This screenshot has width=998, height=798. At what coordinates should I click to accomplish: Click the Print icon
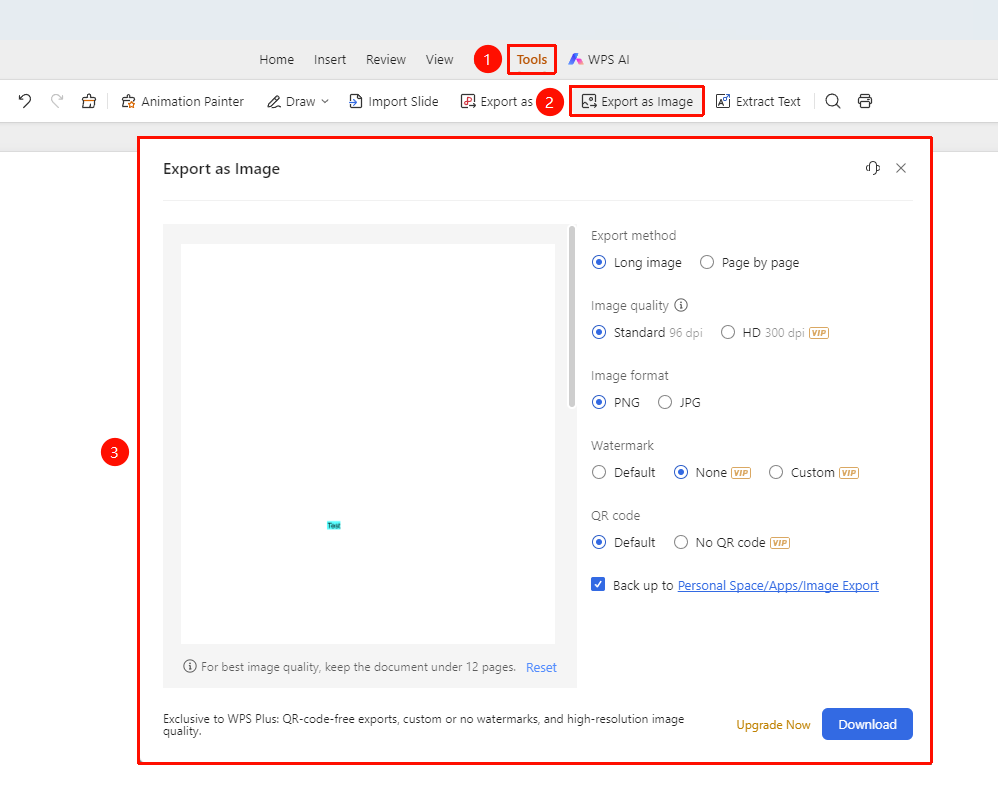pyautogui.click(x=865, y=101)
